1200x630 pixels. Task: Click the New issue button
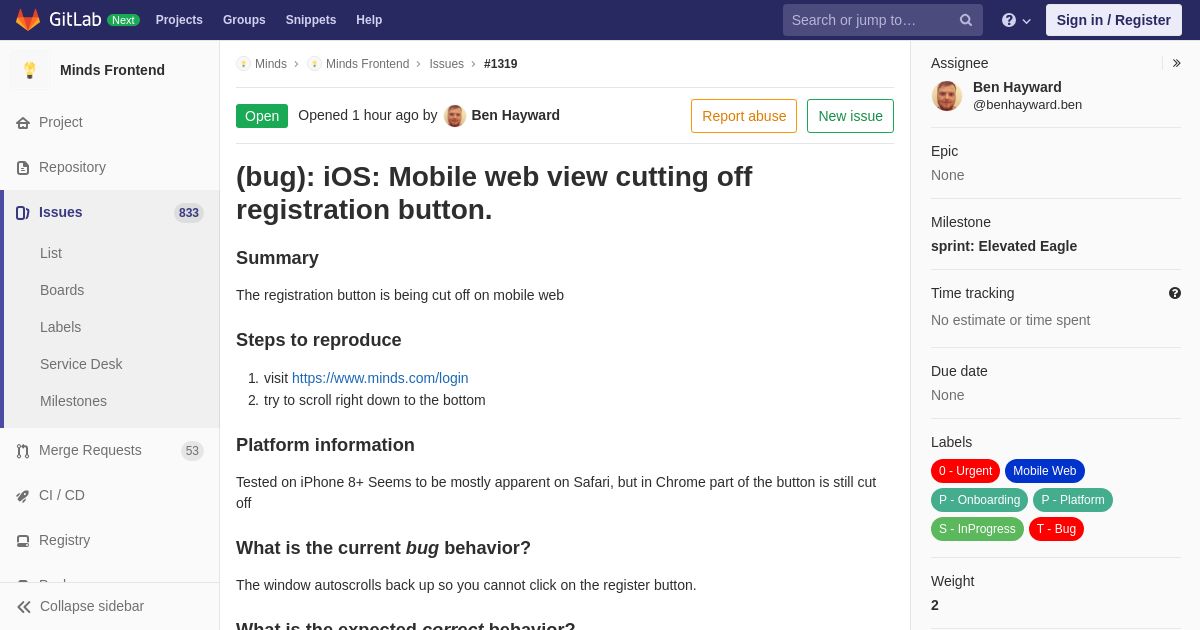pyautogui.click(x=850, y=116)
